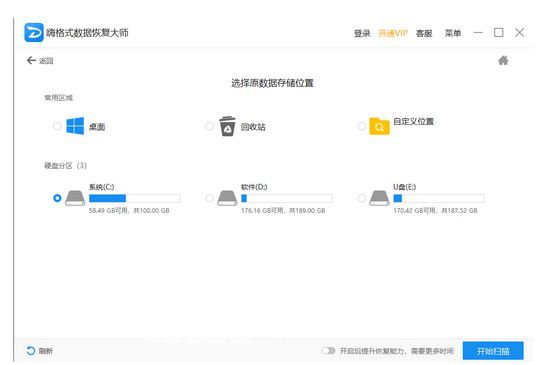Click the Windows desktop 桌面 icon
Image resolution: width=542 pixels, height=365 pixels.
click(x=75, y=126)
